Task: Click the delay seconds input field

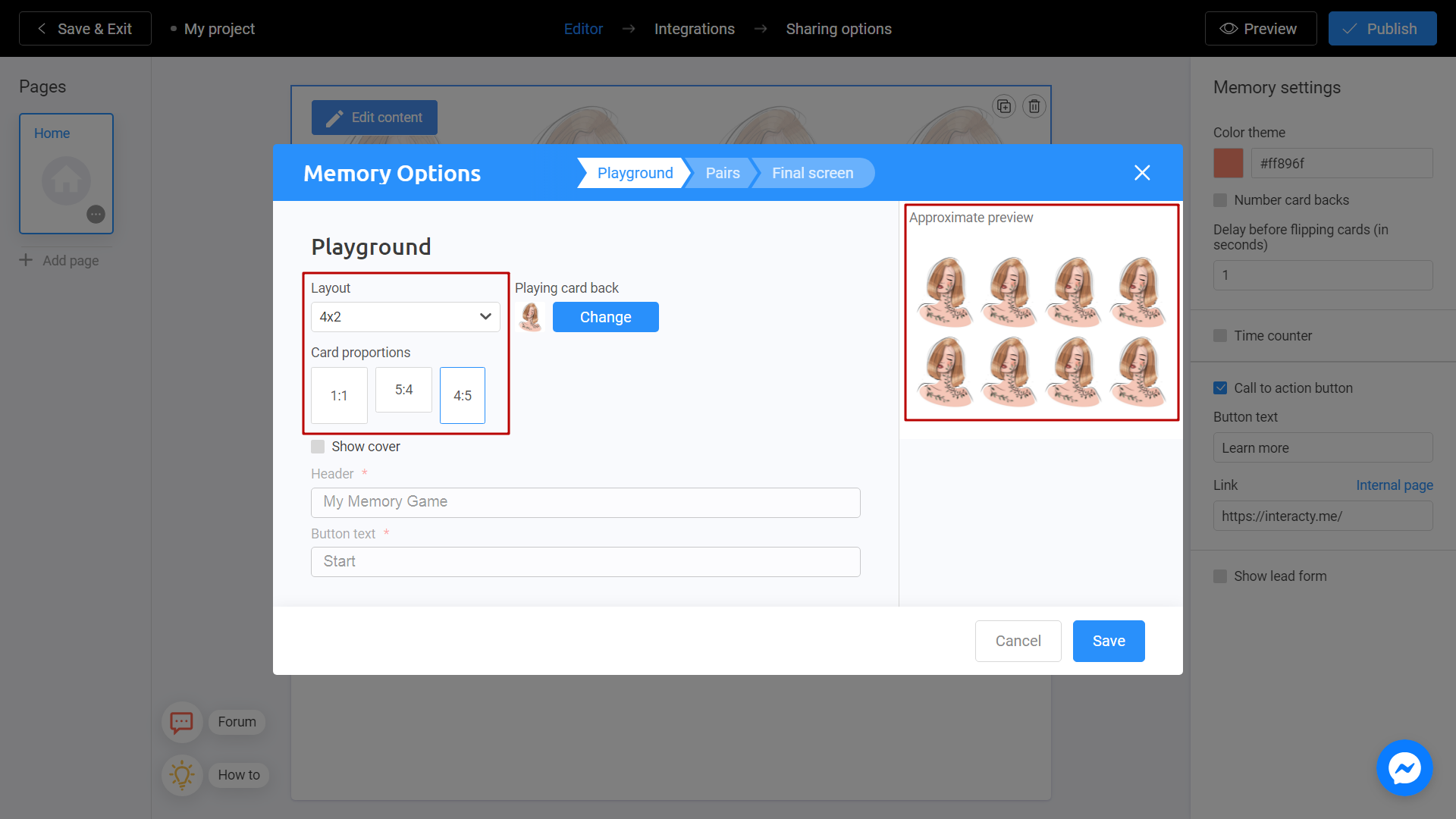Action: (x=1323, y=275)
